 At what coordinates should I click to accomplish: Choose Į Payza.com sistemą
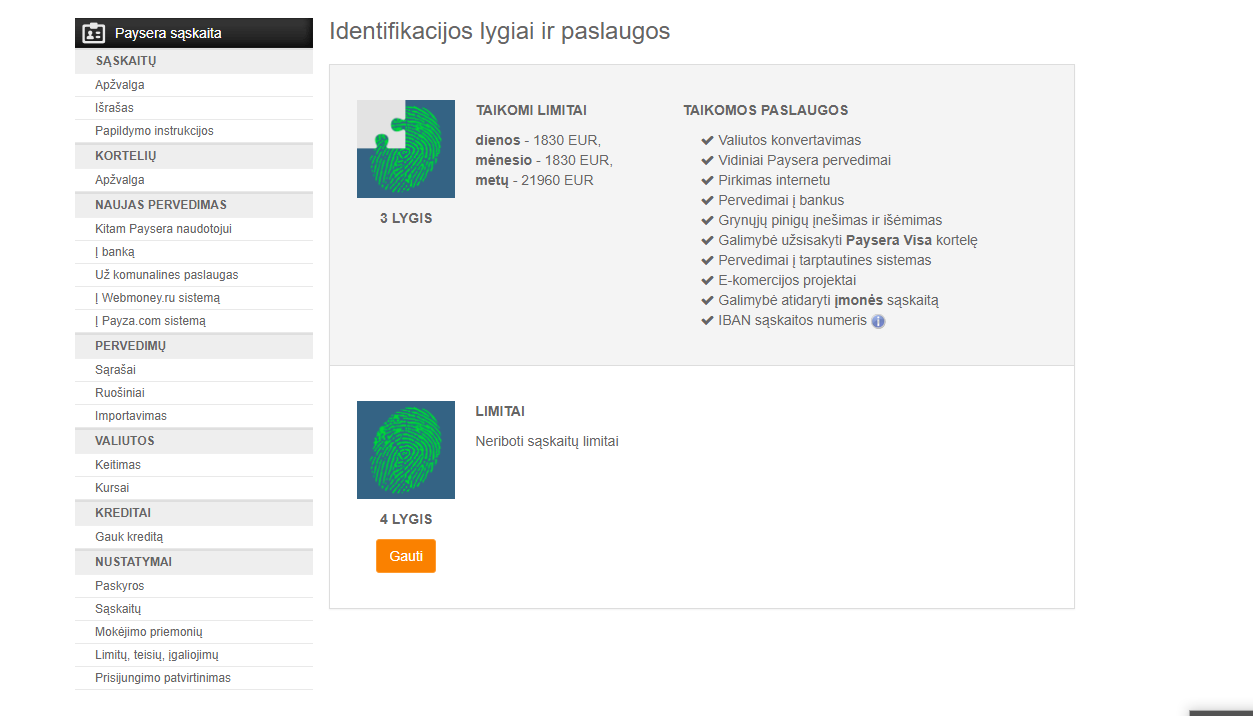[x=150, y=321]
